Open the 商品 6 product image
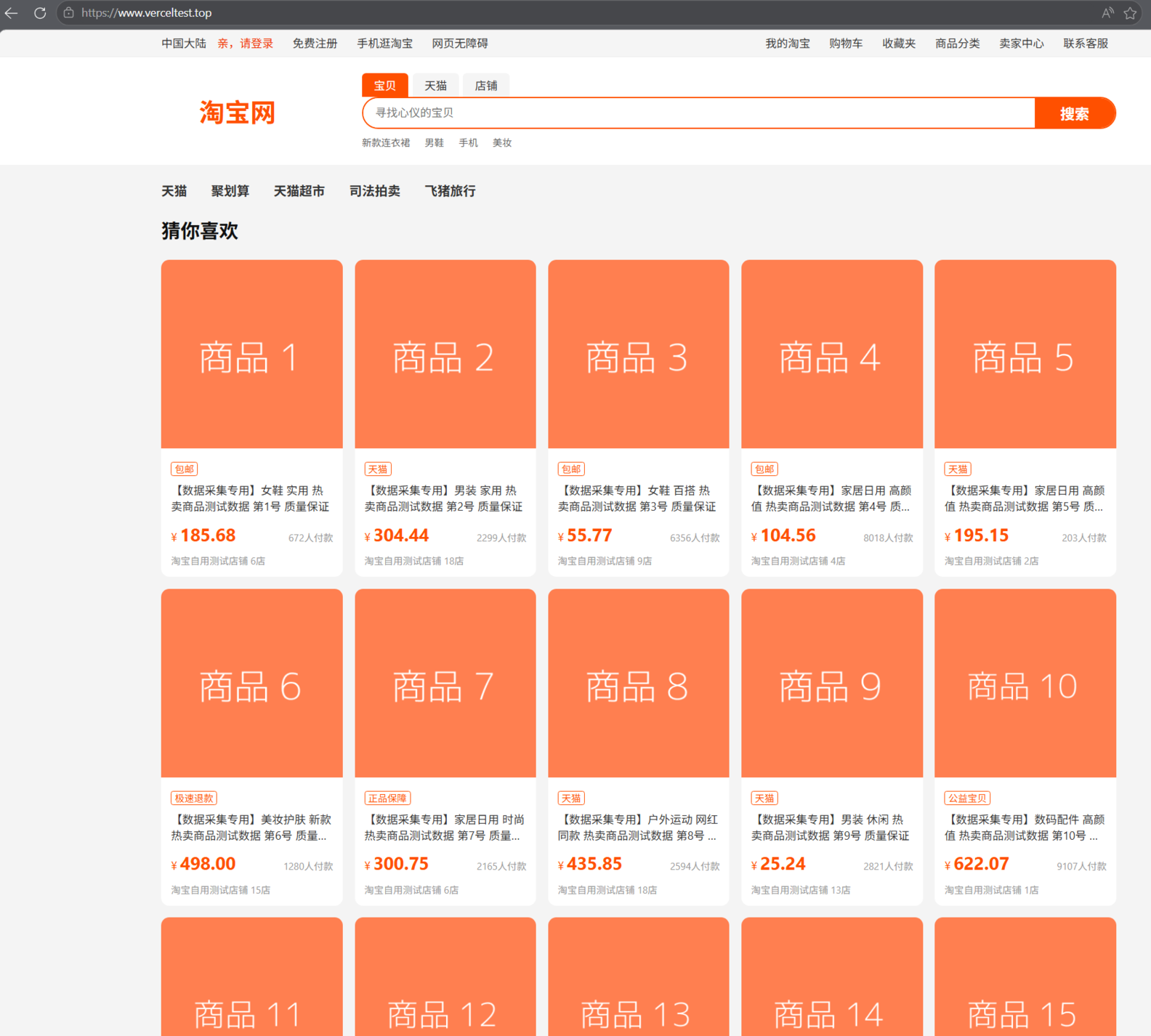This screenshot has width=1151, height=1036. click(x=252, y=683)
